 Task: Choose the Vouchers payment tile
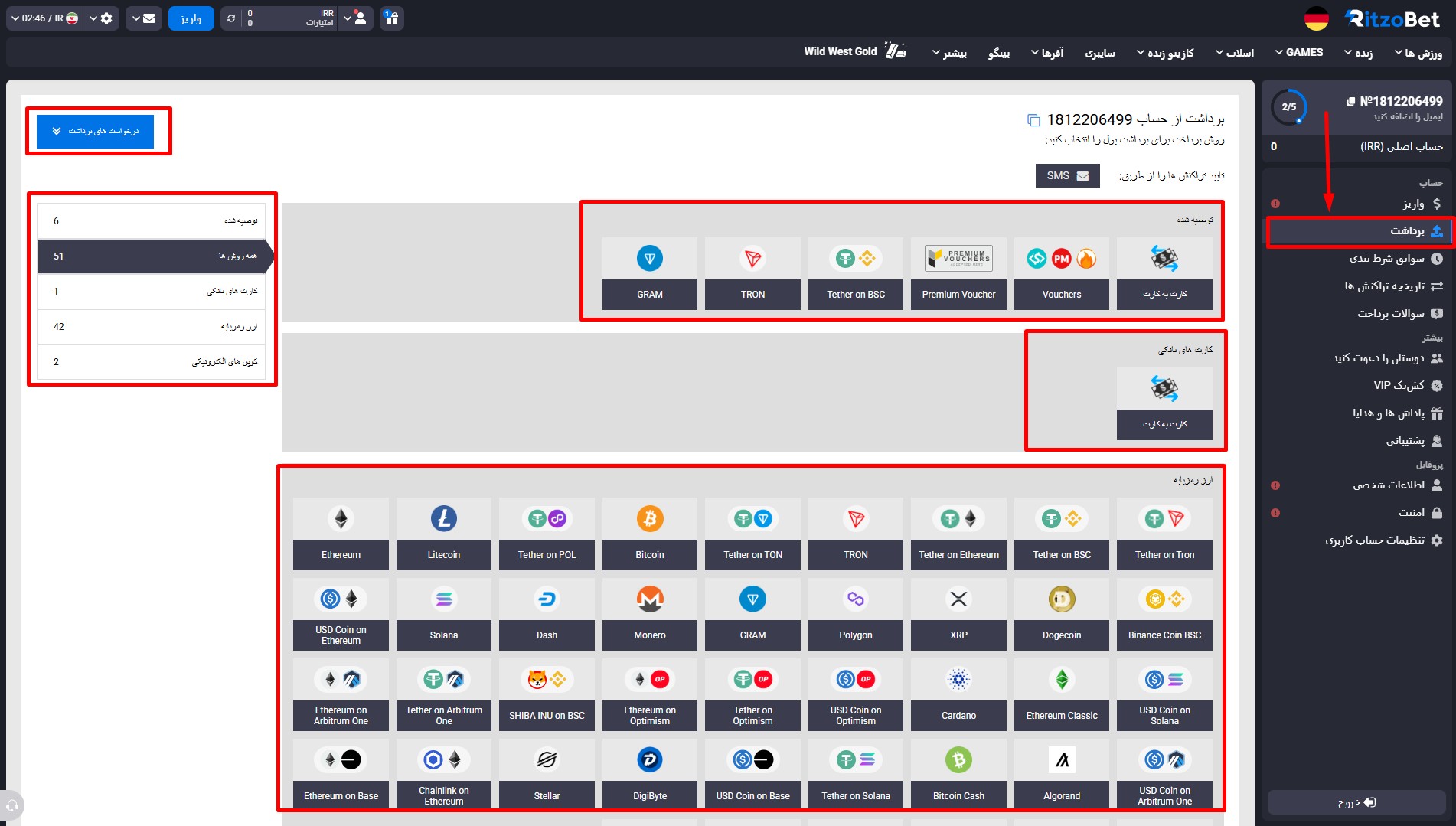pos(1062,273)
